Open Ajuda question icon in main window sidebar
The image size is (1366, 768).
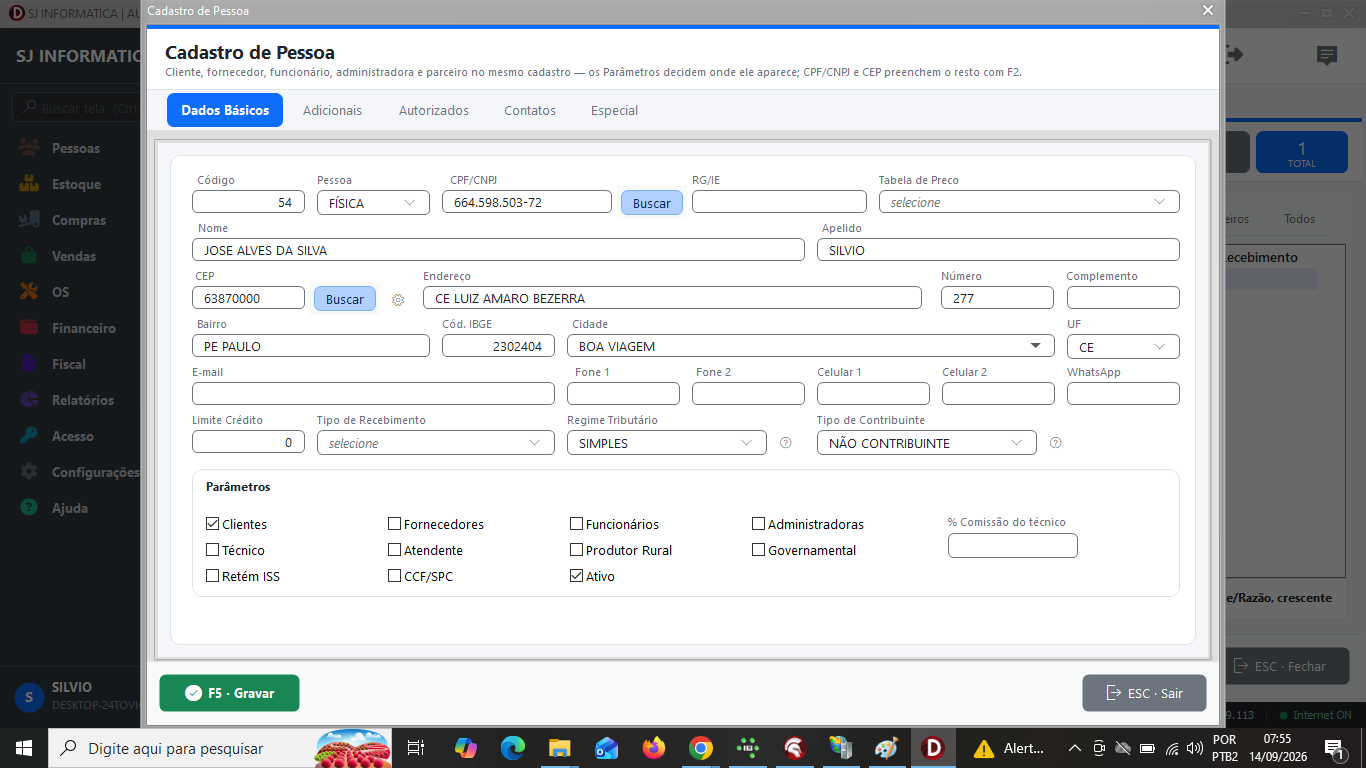[x=30, y=508]
